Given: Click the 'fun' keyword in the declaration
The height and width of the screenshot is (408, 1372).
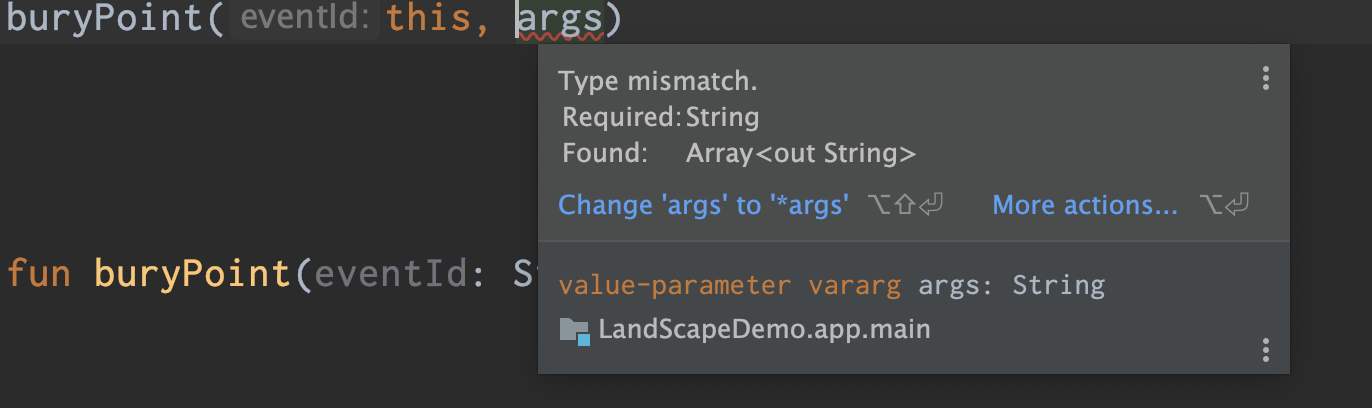Looking at the screenshot, I should tap(39, 274).
